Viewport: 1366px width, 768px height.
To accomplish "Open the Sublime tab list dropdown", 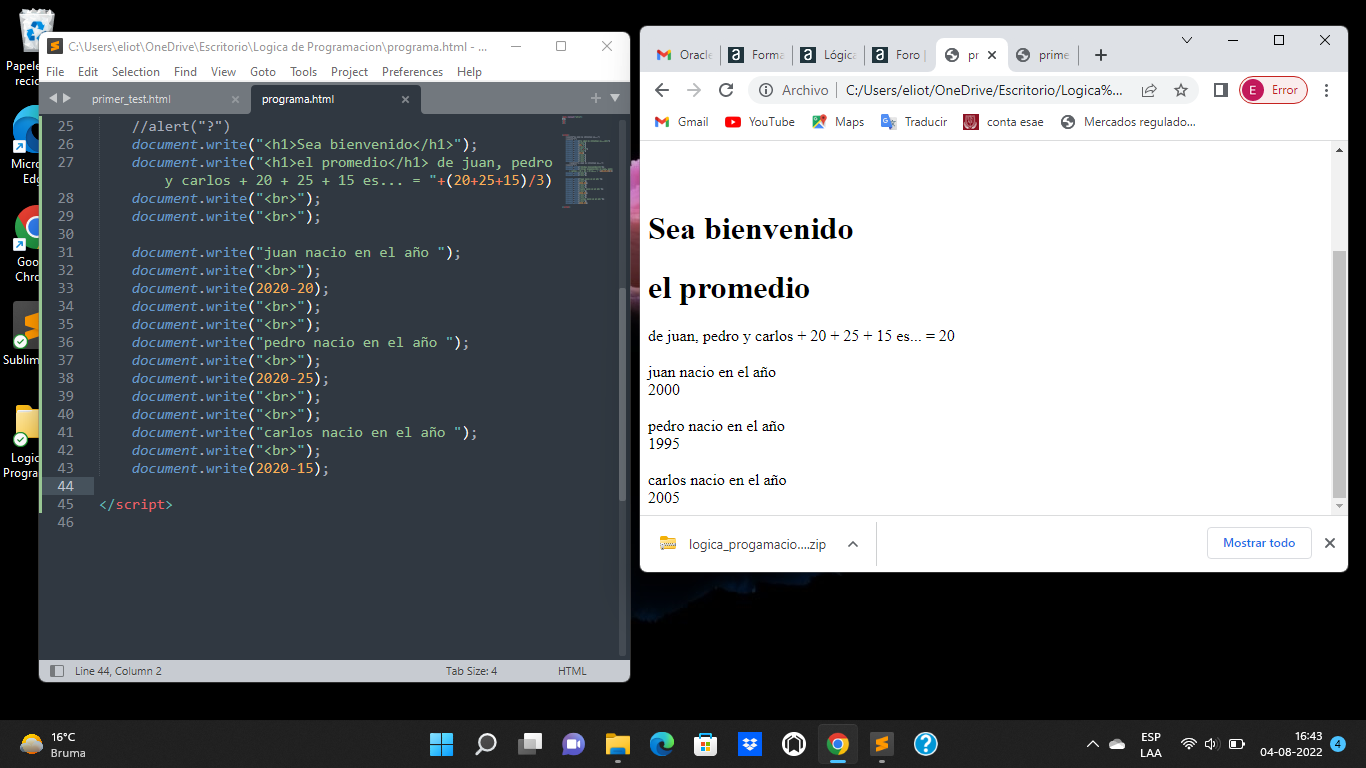I will click(x=615, y=98).
